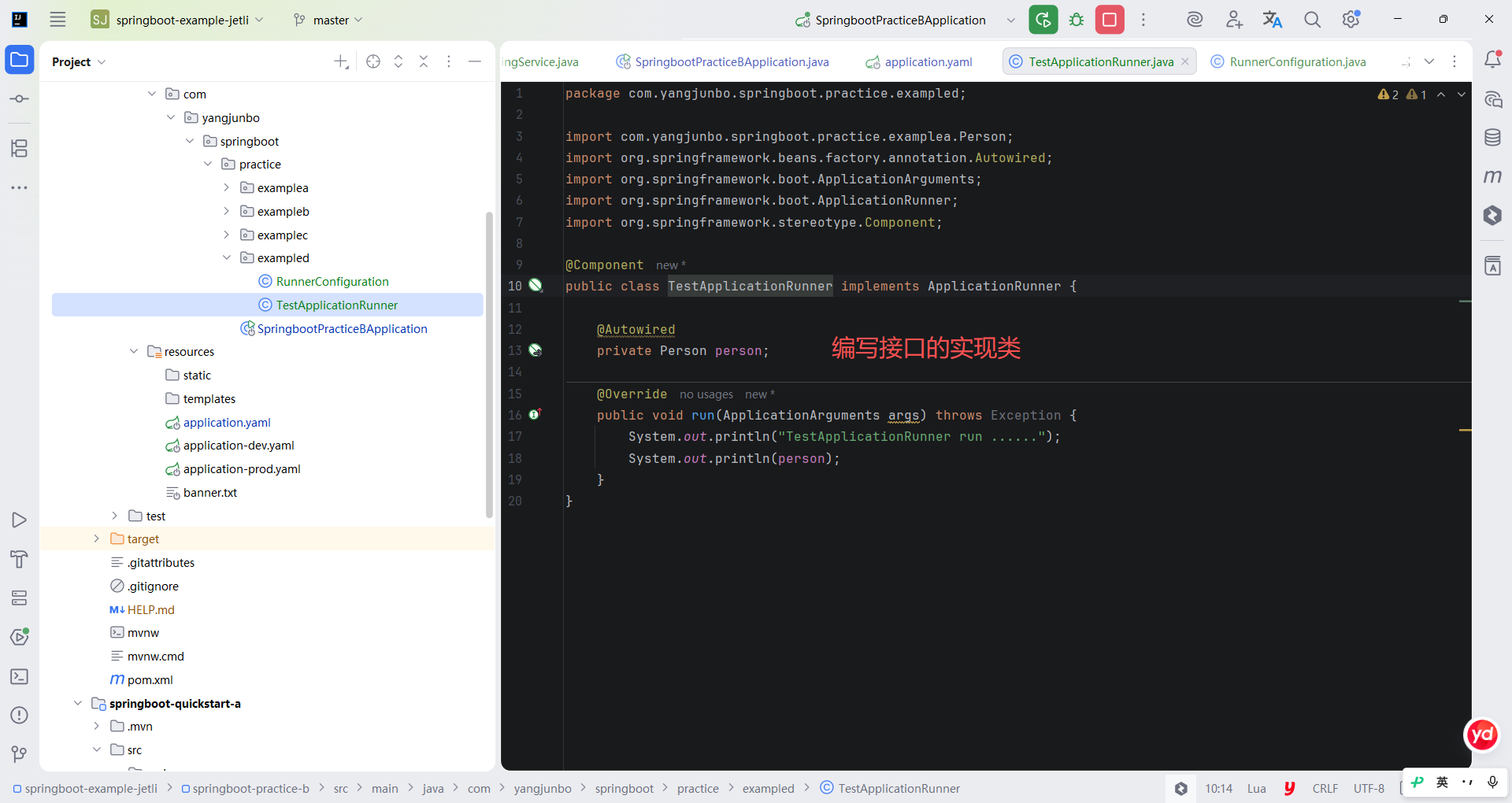Image resolution: width=1512 pixels, height=803 pixels.
Task: Open the Database tool window
Action: pos(1492,138)
